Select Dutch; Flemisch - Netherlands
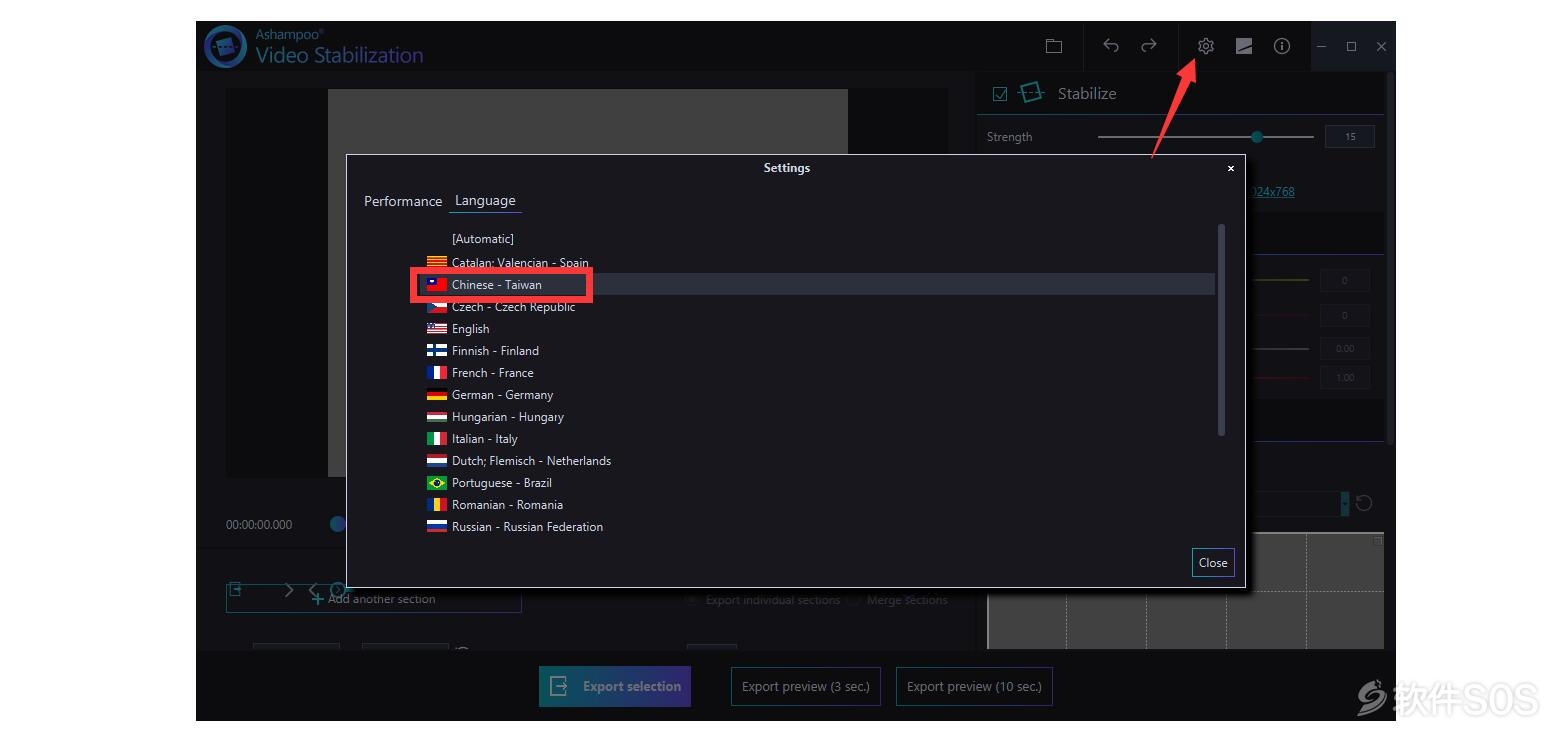The width and height of the screenshot is (1559, 729). click(x=531, y=461)
